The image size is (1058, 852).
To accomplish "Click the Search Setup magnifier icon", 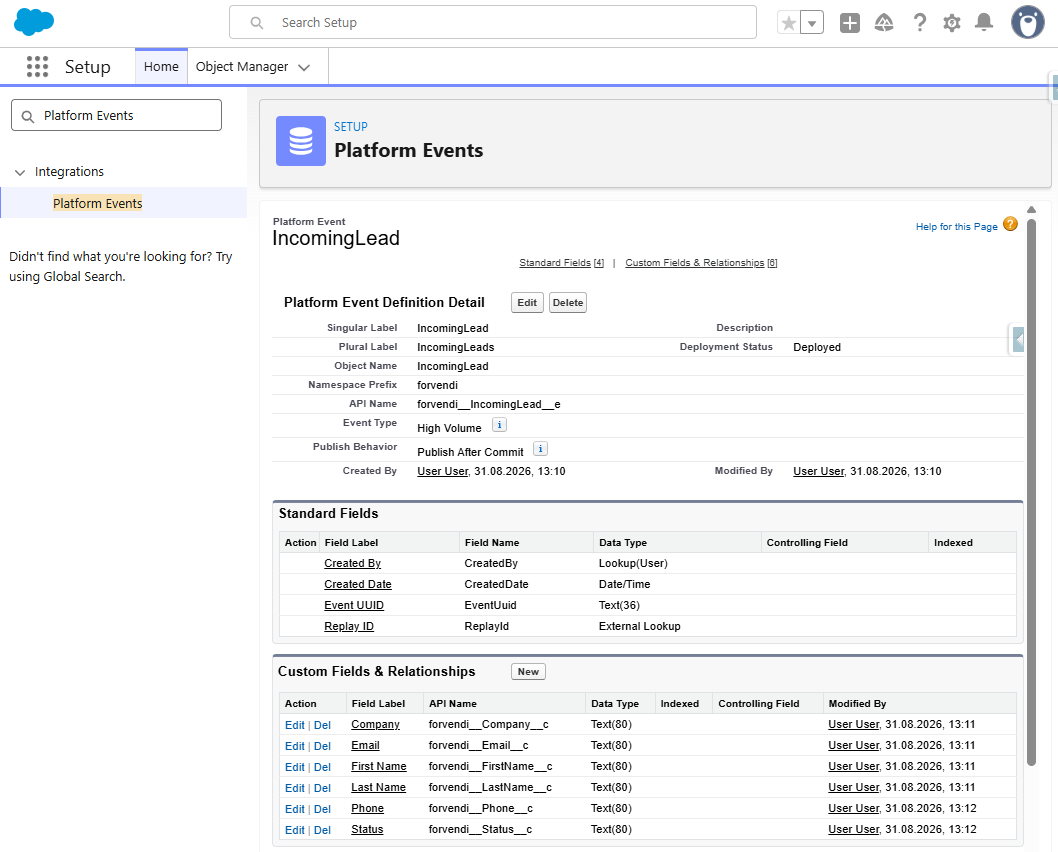I will (x=257, y=23).
